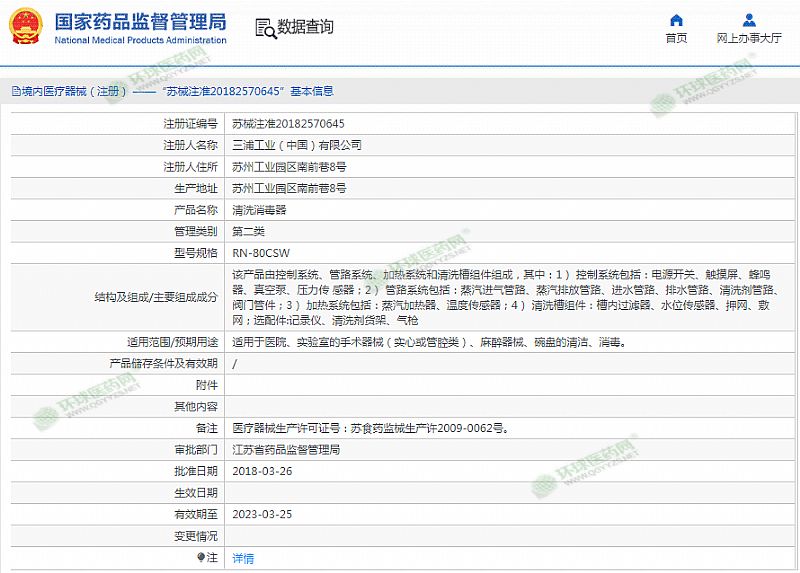Click the 网上办事大厅 person icon
The height and width of the screenshot is (573, 800).
[749, 20]
